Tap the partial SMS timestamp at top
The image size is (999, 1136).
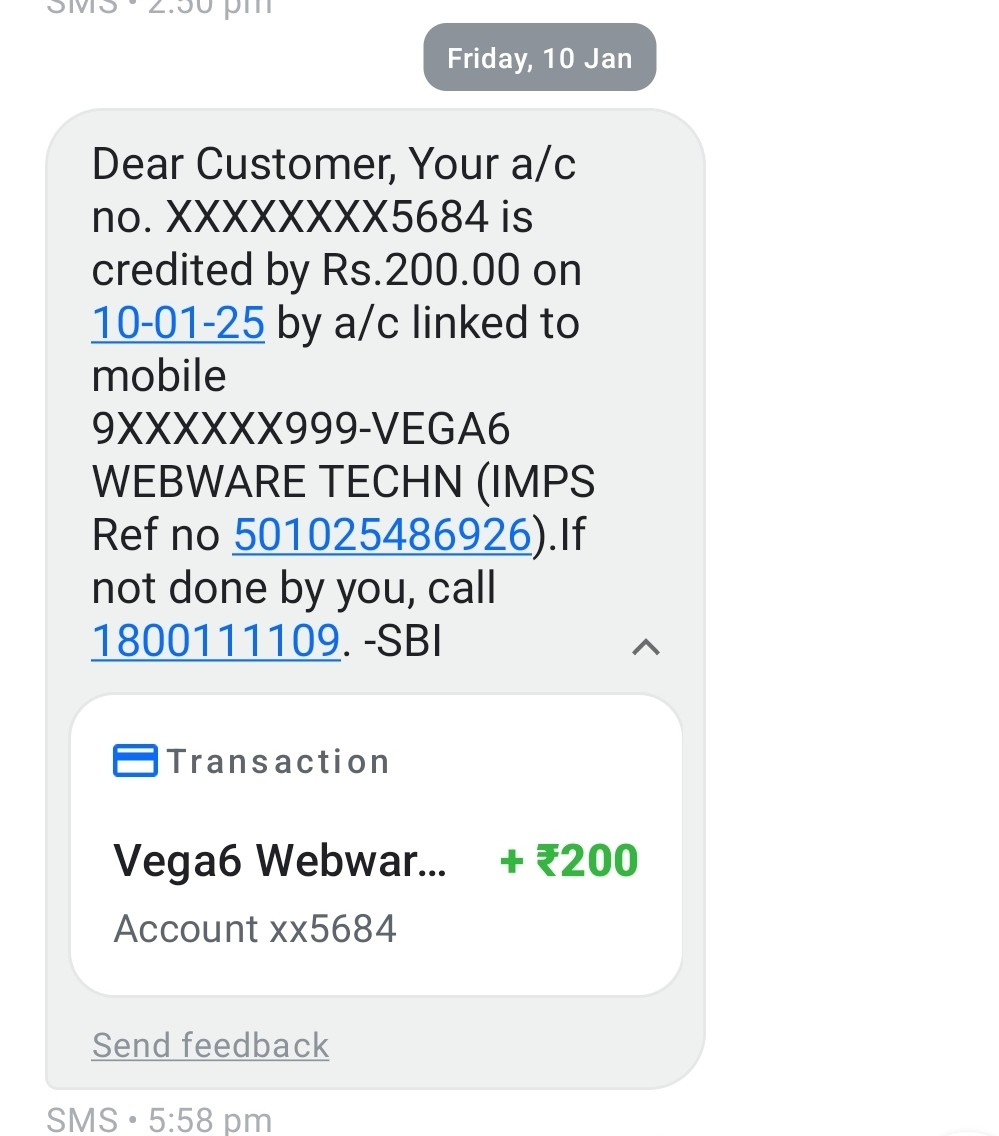(159, 7)
